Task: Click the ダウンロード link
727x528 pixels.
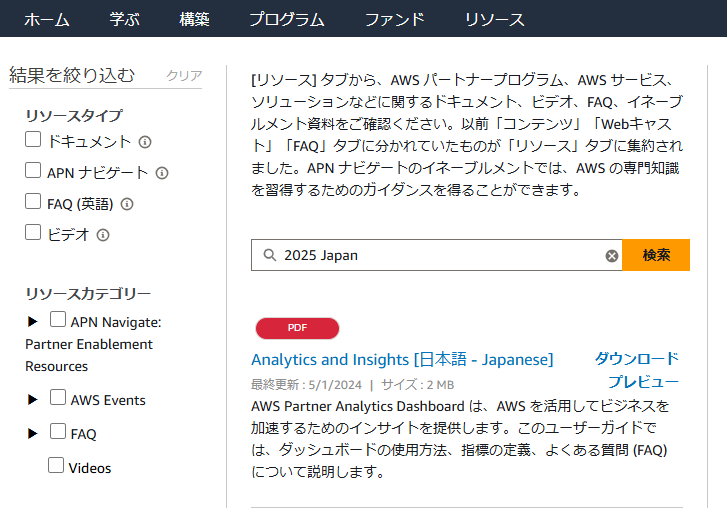Action: (x=637, y=358)
